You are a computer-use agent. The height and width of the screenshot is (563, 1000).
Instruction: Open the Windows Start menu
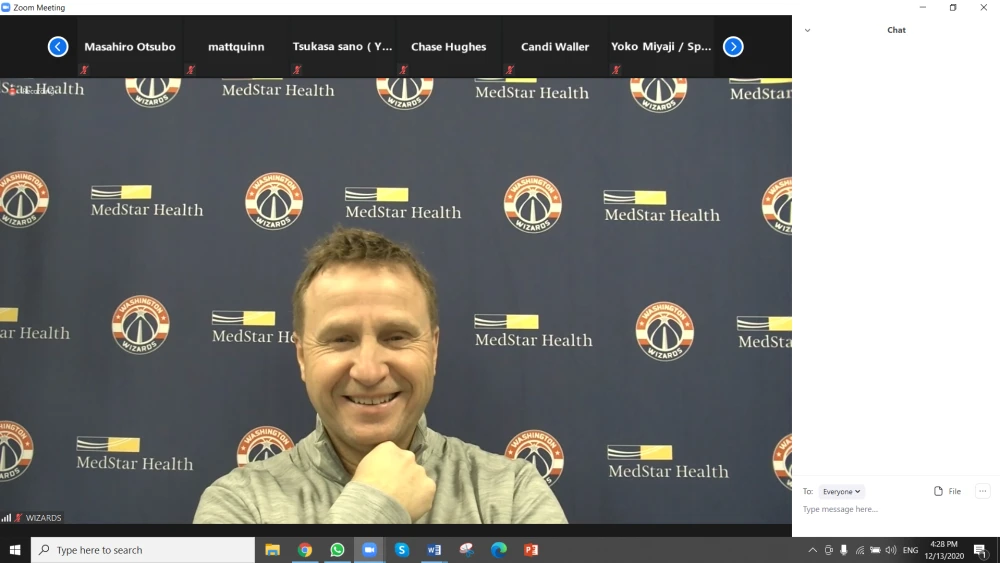15,550
